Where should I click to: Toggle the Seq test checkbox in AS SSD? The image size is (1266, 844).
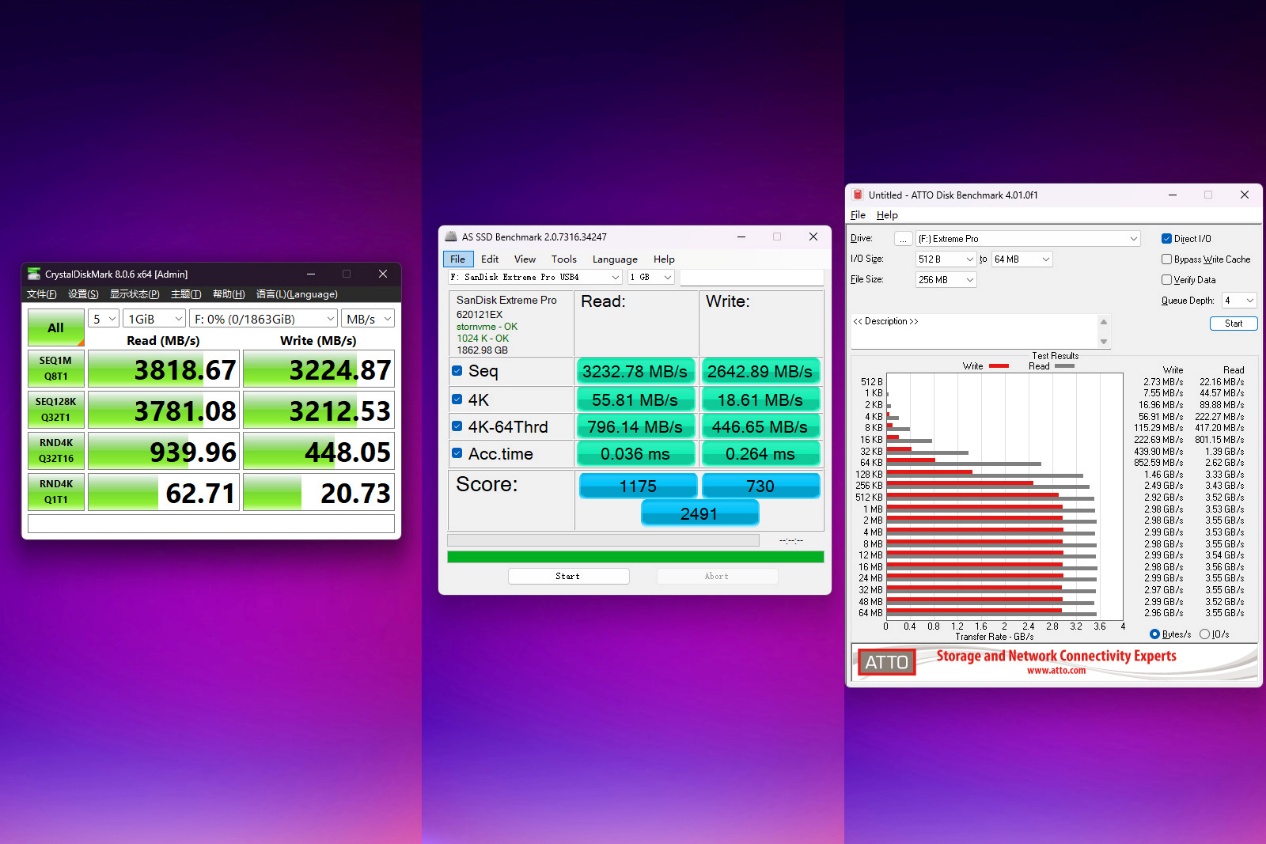(457, 371)
